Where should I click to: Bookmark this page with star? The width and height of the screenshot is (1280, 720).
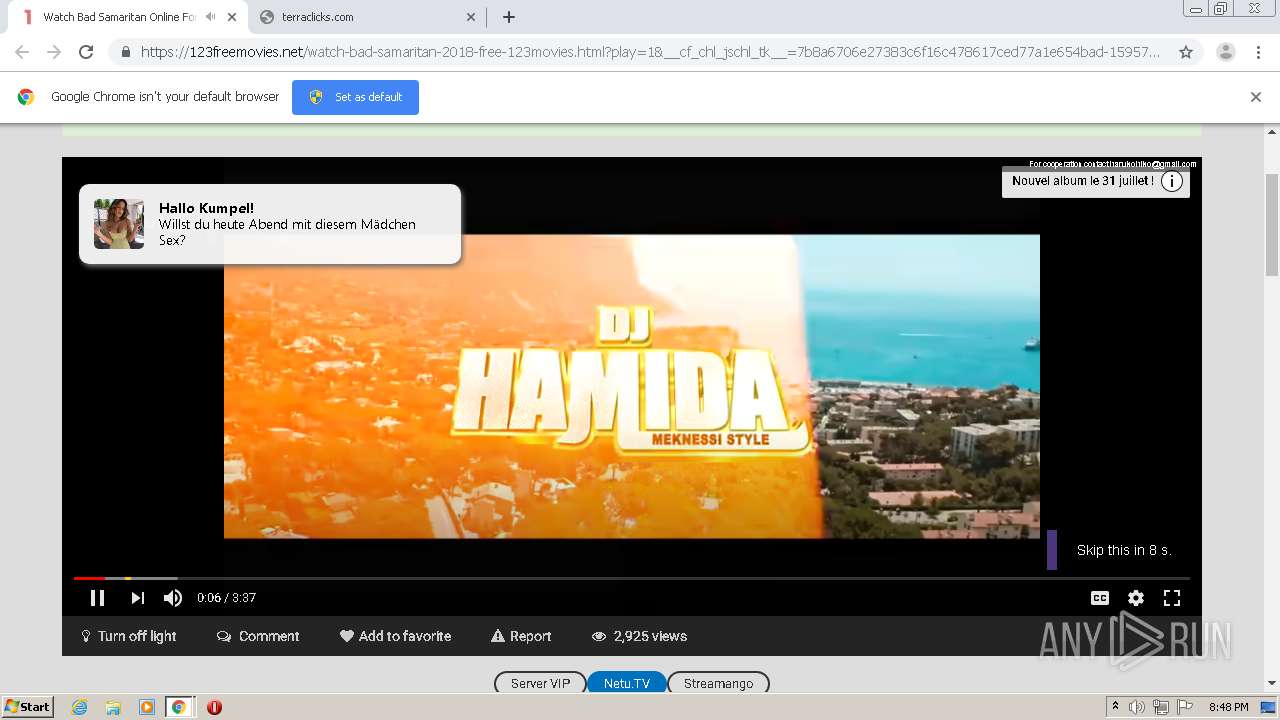(x=1186, y=52)
